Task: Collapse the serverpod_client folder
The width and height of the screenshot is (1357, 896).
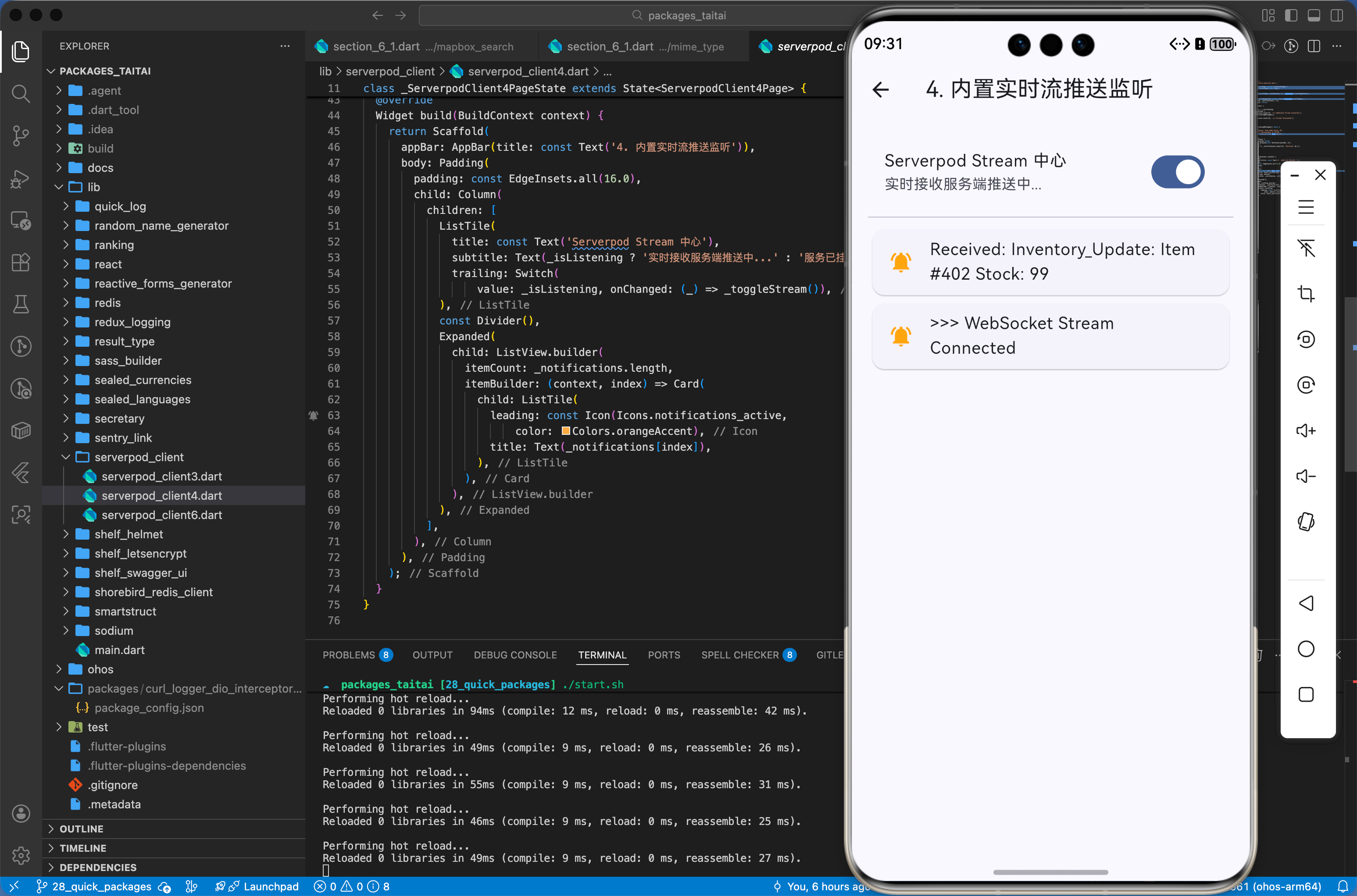Action: (x=138, y=457)
